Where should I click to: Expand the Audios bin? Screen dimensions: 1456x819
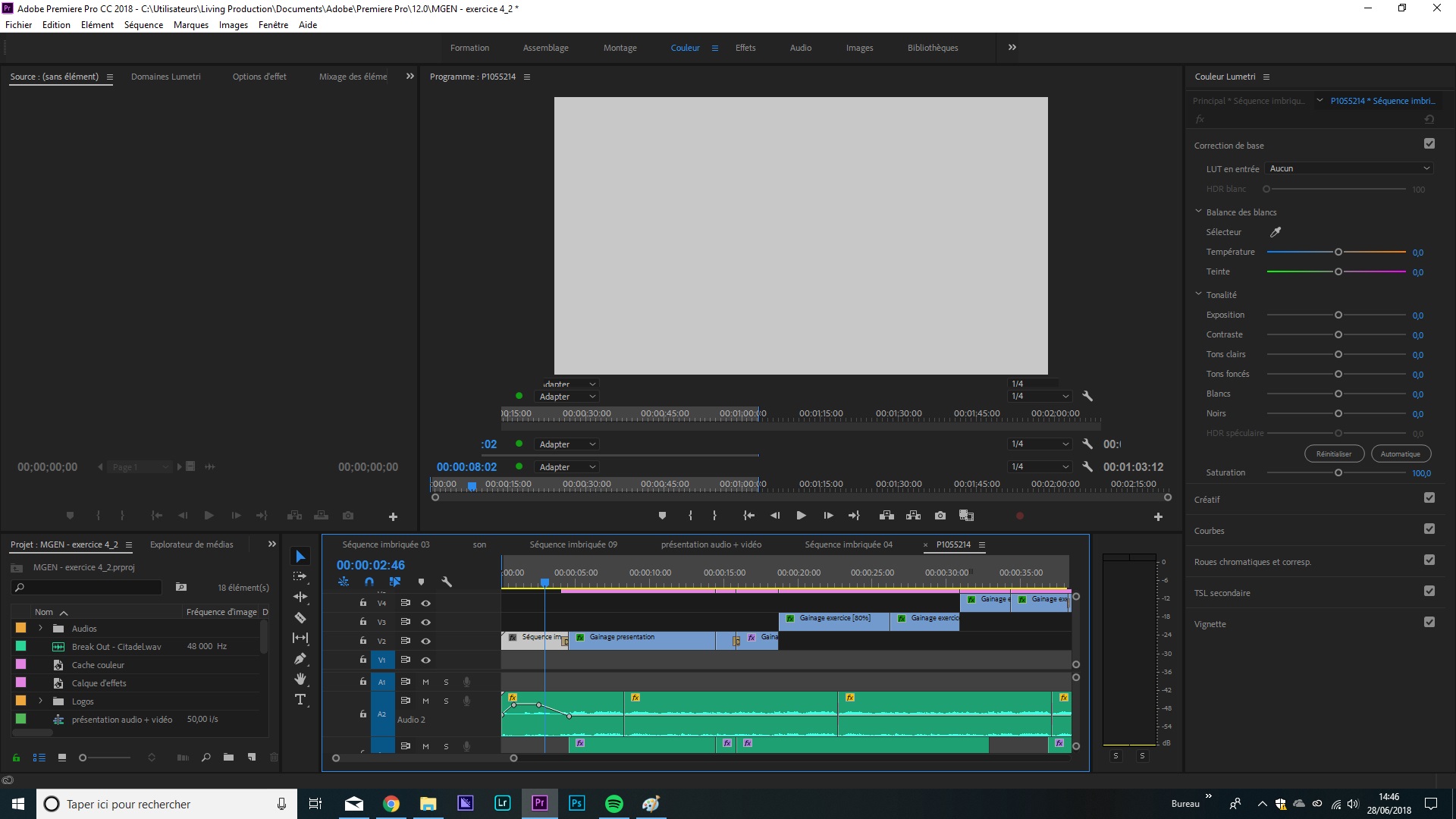[40, 628]
